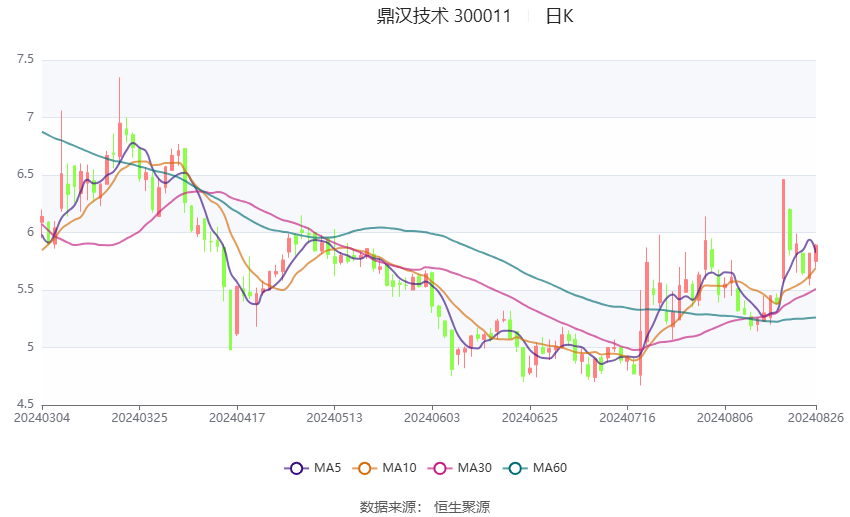Click the 20240513 date axis label
Viewport: 850px width, 517px height.
[x=334, y=418]
